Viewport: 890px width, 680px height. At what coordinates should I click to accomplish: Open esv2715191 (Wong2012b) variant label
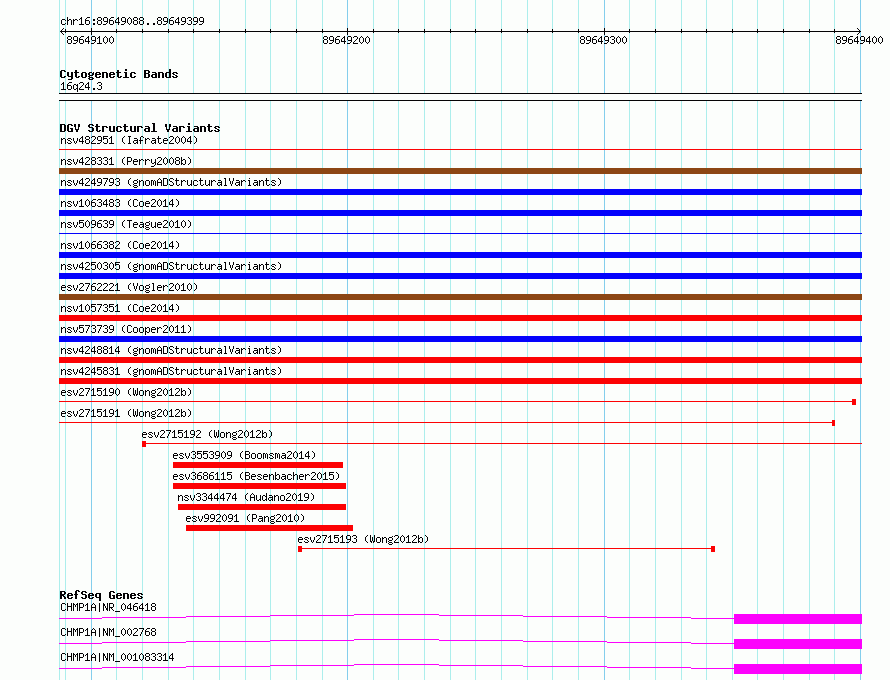tap(126, 413)
